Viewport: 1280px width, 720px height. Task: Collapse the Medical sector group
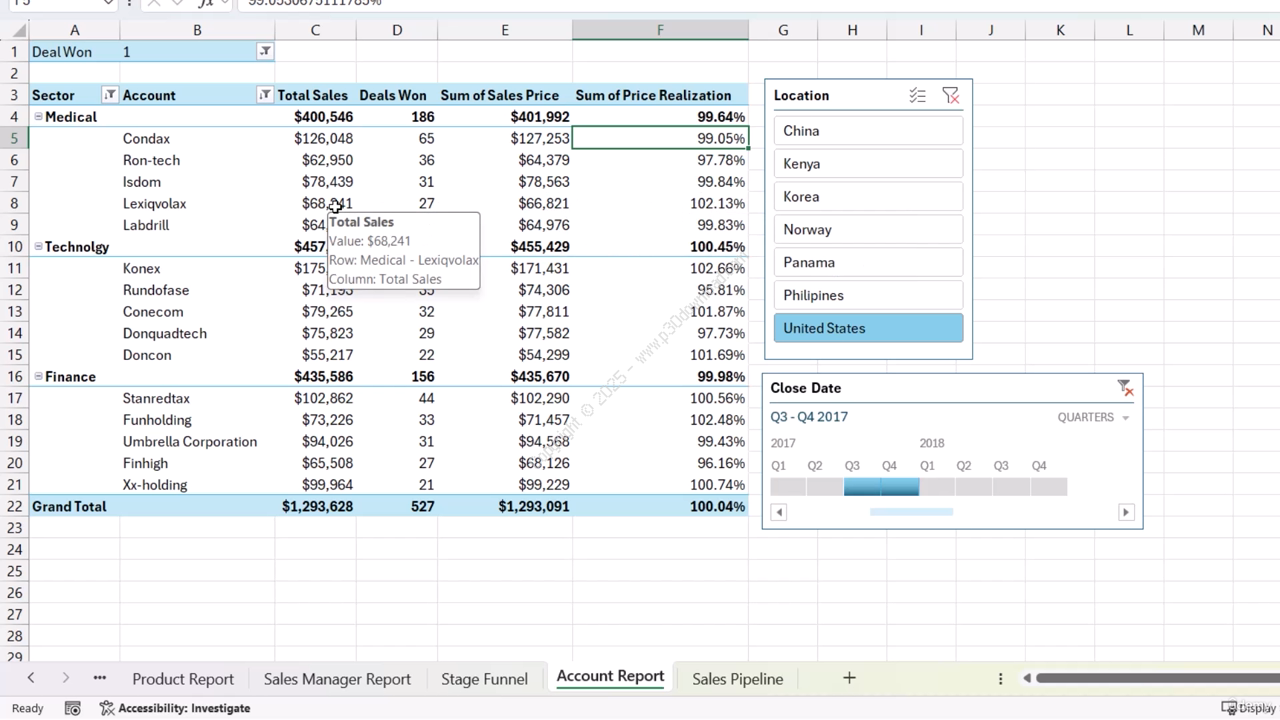pyautogui.click(x=38, y=117)
